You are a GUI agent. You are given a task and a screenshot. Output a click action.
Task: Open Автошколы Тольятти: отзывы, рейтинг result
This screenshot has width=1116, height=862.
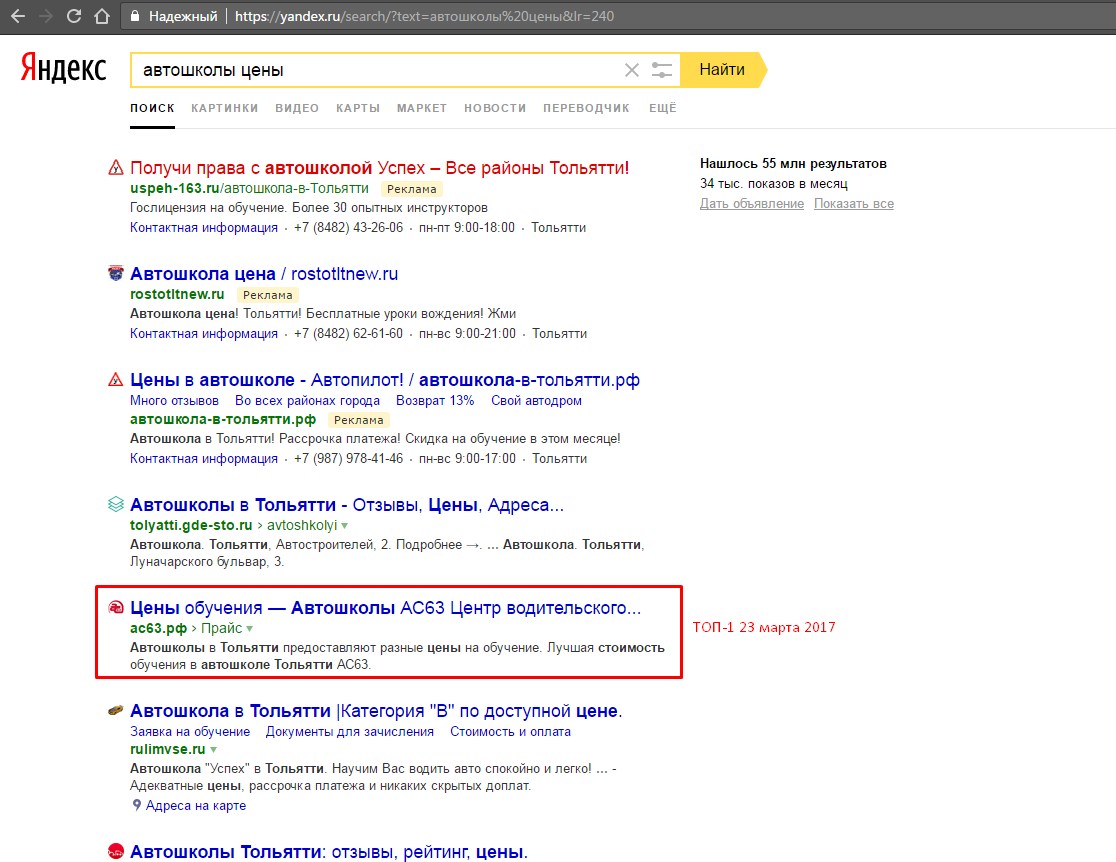coord(329,851)
